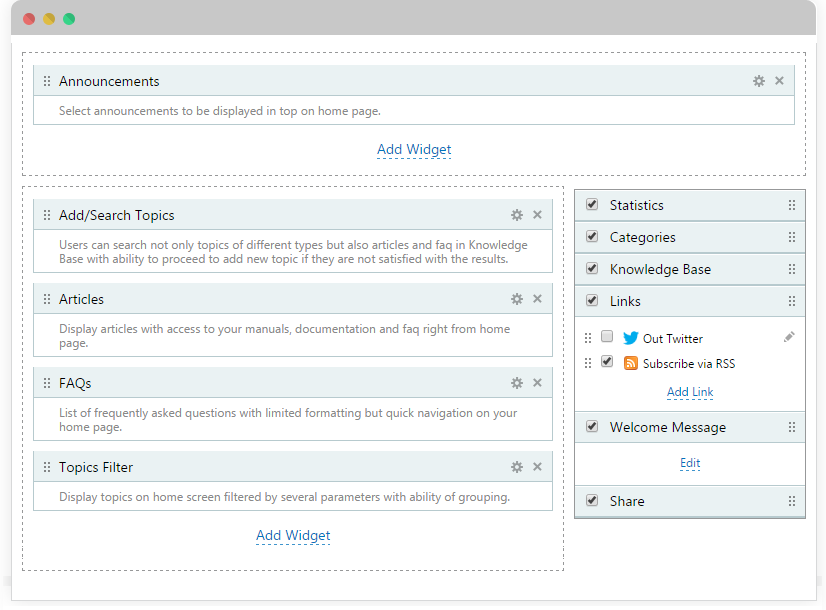Open settings gear for Announcements widget
Screen dimensions: 826x610
pos(759,81)
